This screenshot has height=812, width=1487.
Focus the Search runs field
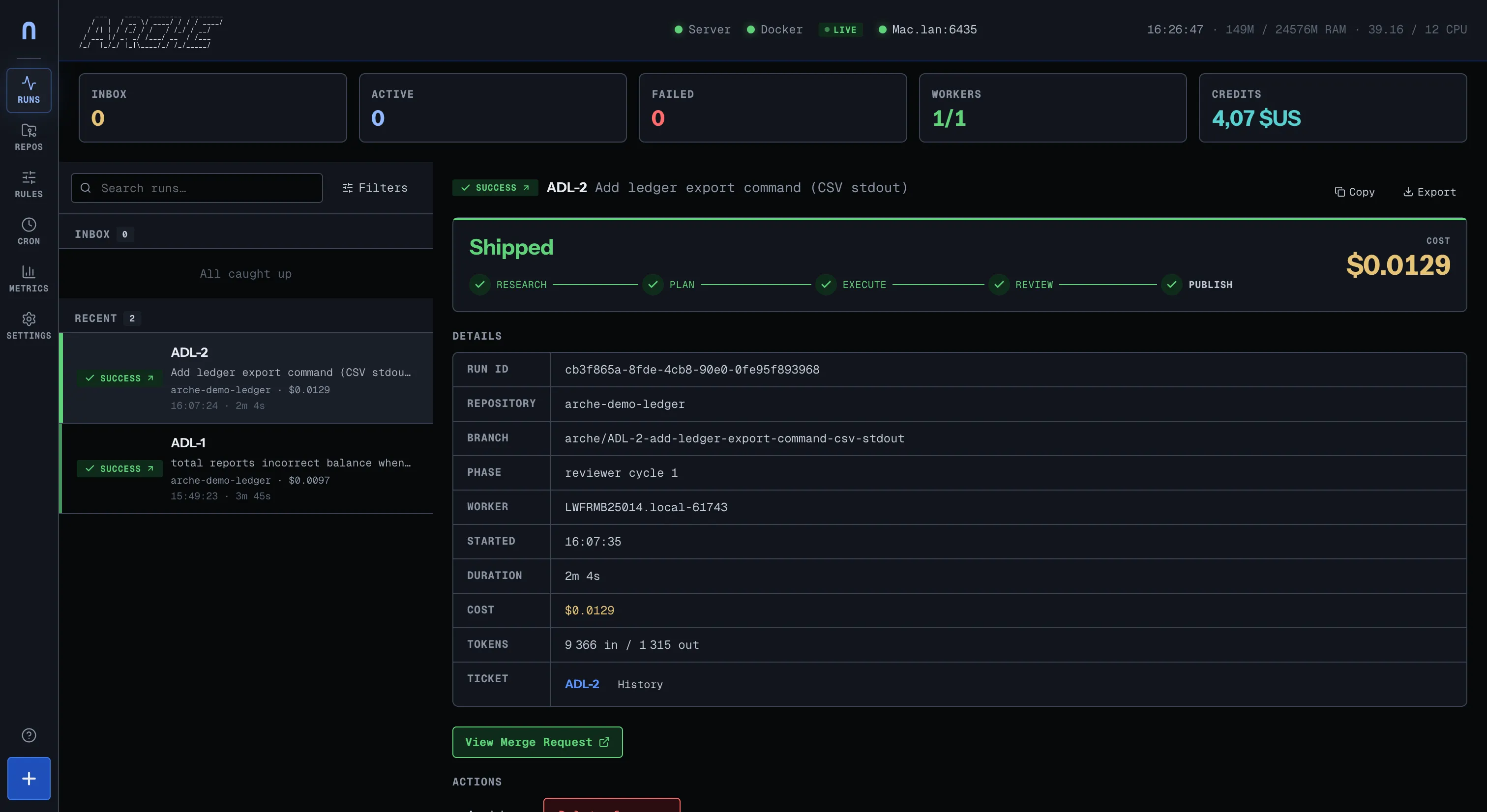[197, 188]
